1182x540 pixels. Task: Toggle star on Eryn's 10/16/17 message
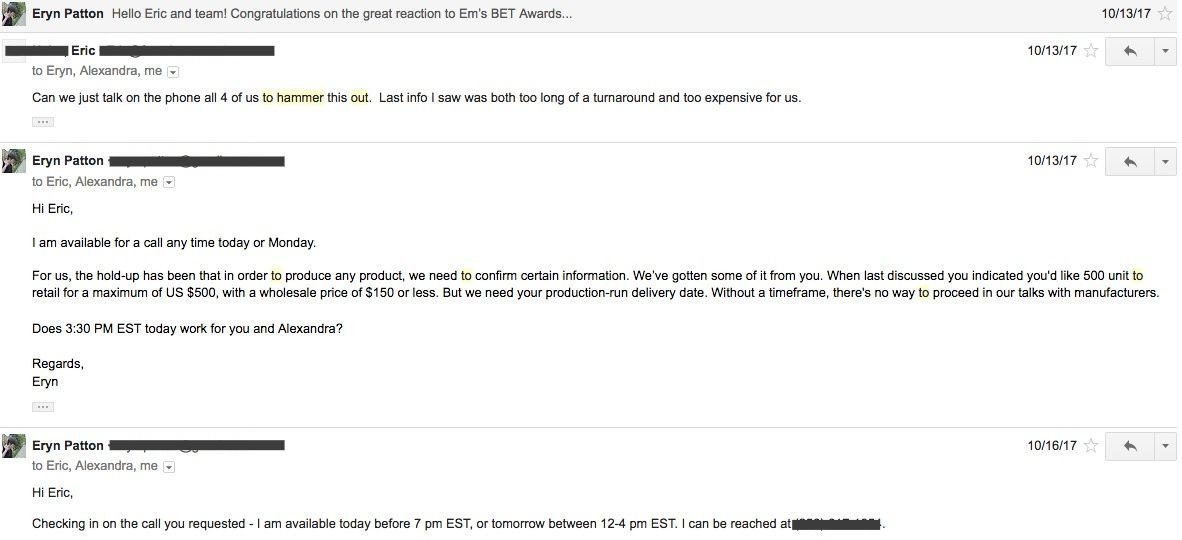1091,446
